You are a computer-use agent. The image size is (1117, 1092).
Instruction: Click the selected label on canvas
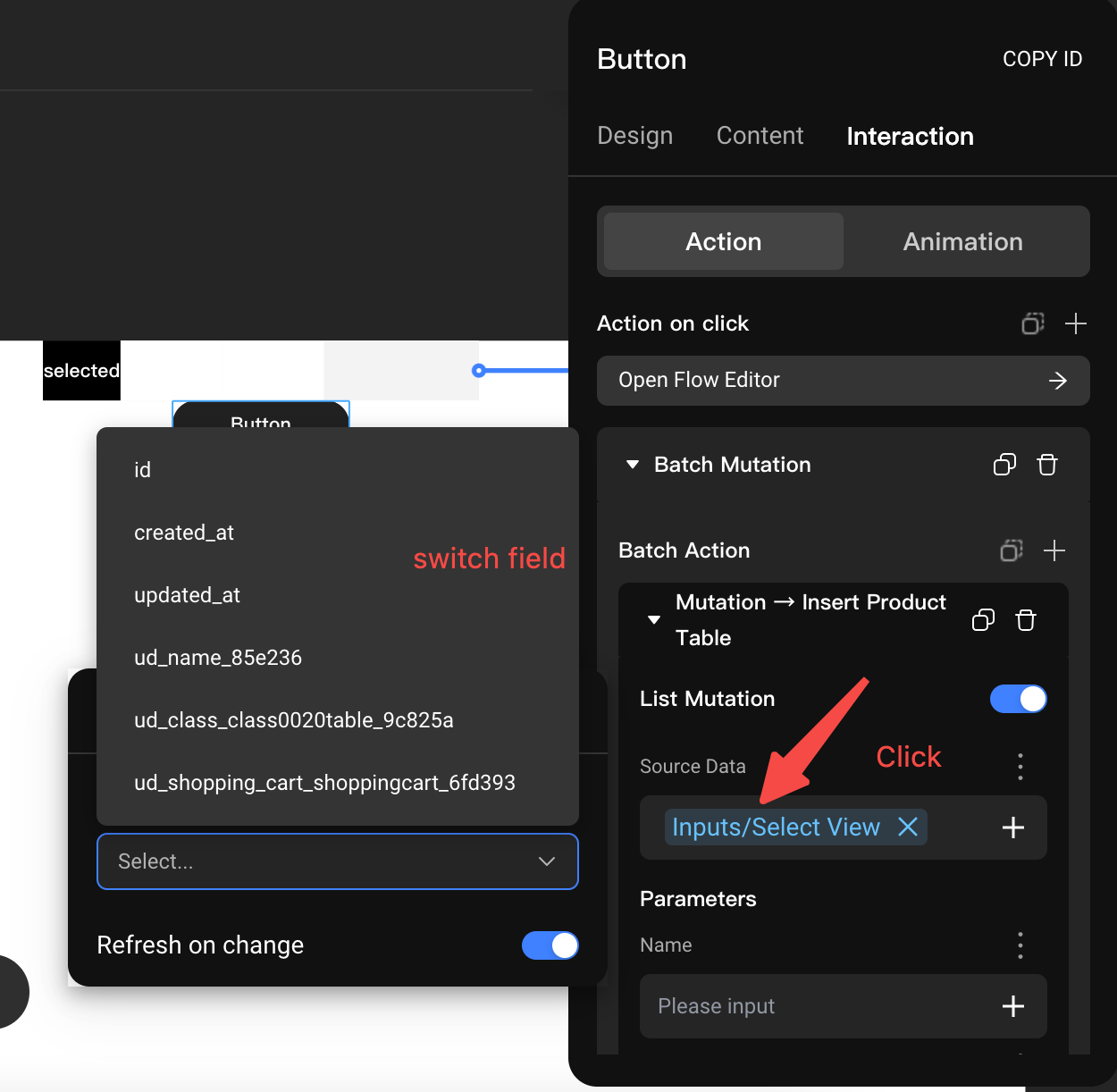[81, 371]
